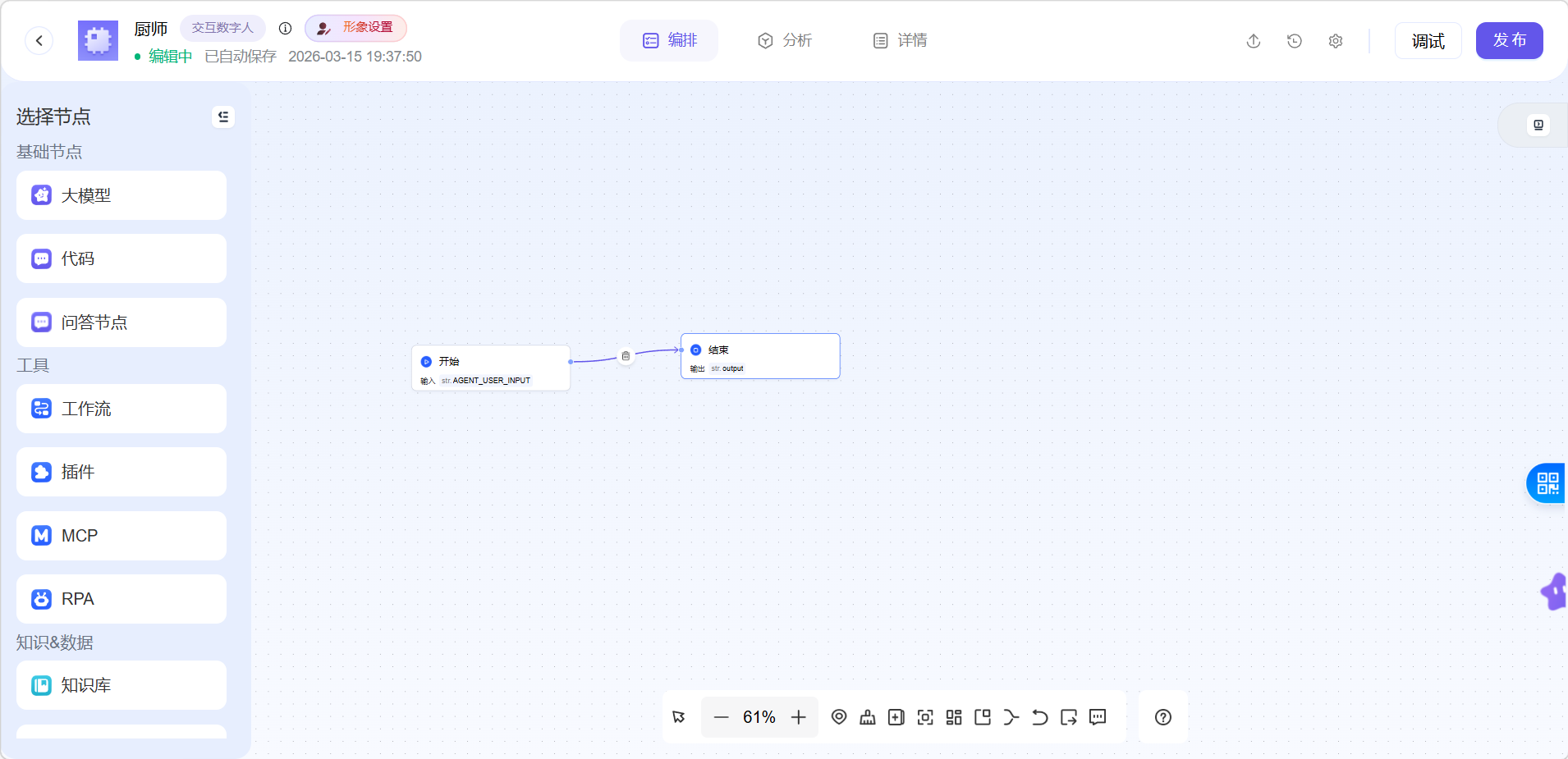
Task: Open the QR code floating button
Action: point(1547,483)
